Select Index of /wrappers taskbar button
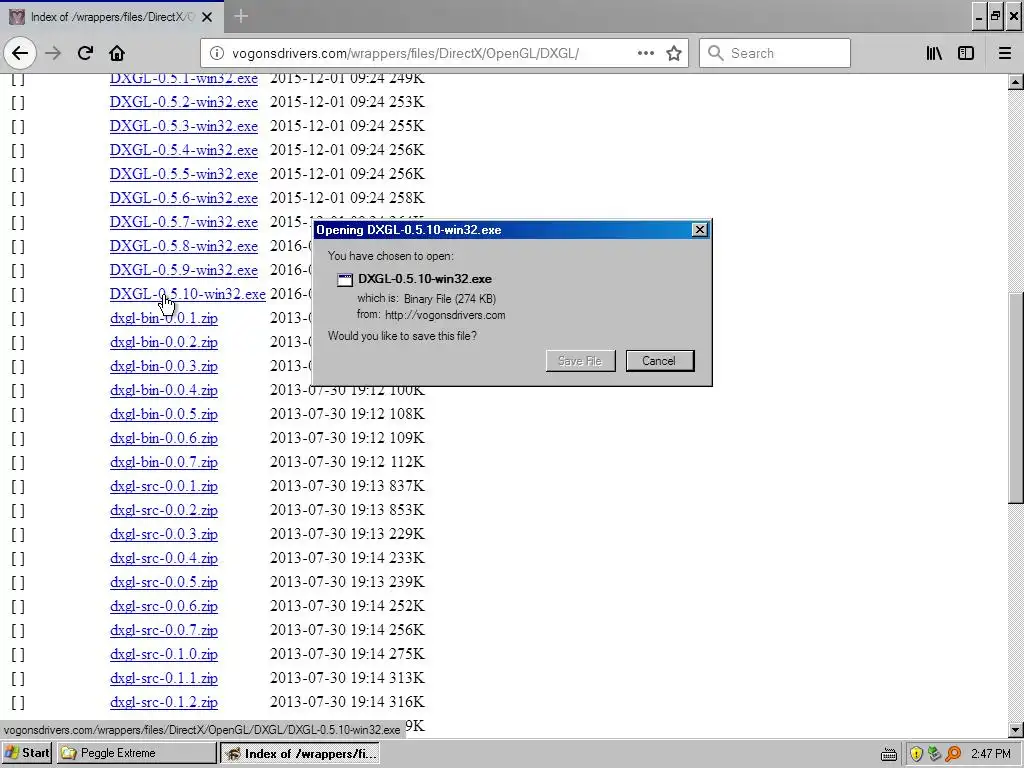The width and height of the screenshot is (1024, 768). coord(300,753)
